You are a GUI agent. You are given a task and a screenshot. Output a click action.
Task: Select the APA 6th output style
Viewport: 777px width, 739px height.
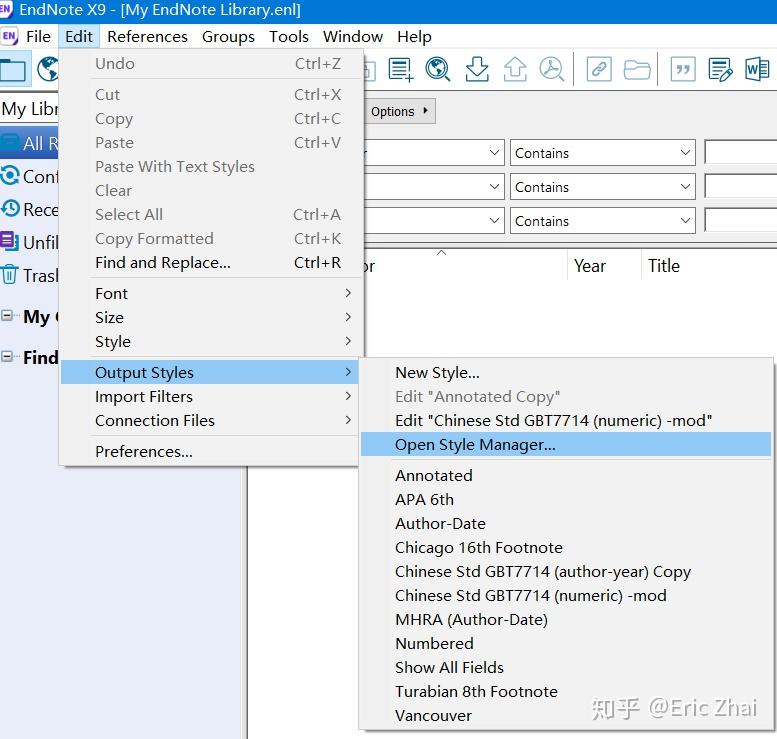coord(566,500)
